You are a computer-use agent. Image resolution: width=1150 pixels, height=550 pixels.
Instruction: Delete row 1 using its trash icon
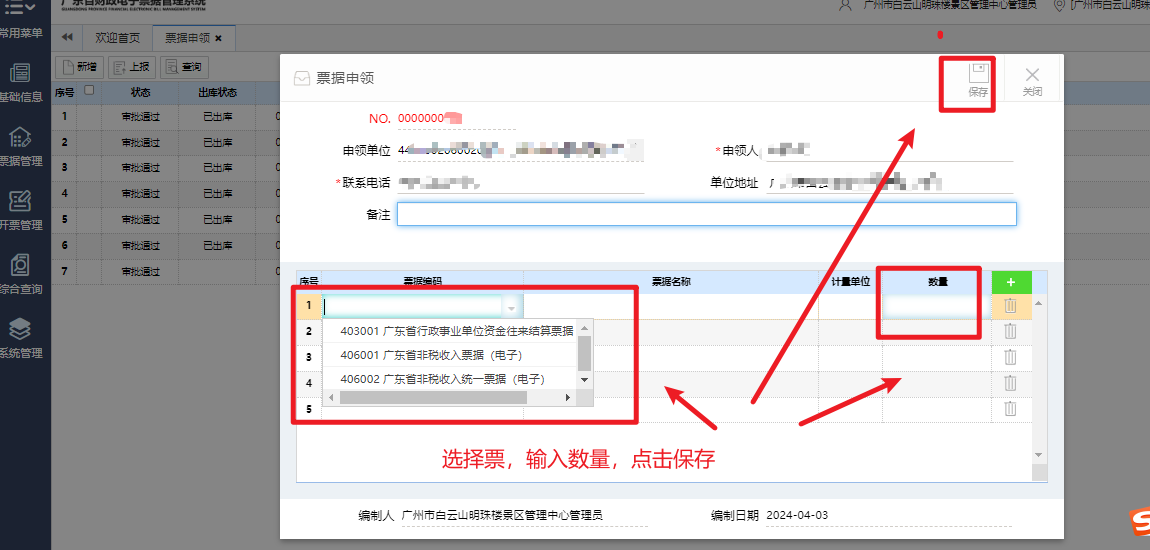[1010, 306]
